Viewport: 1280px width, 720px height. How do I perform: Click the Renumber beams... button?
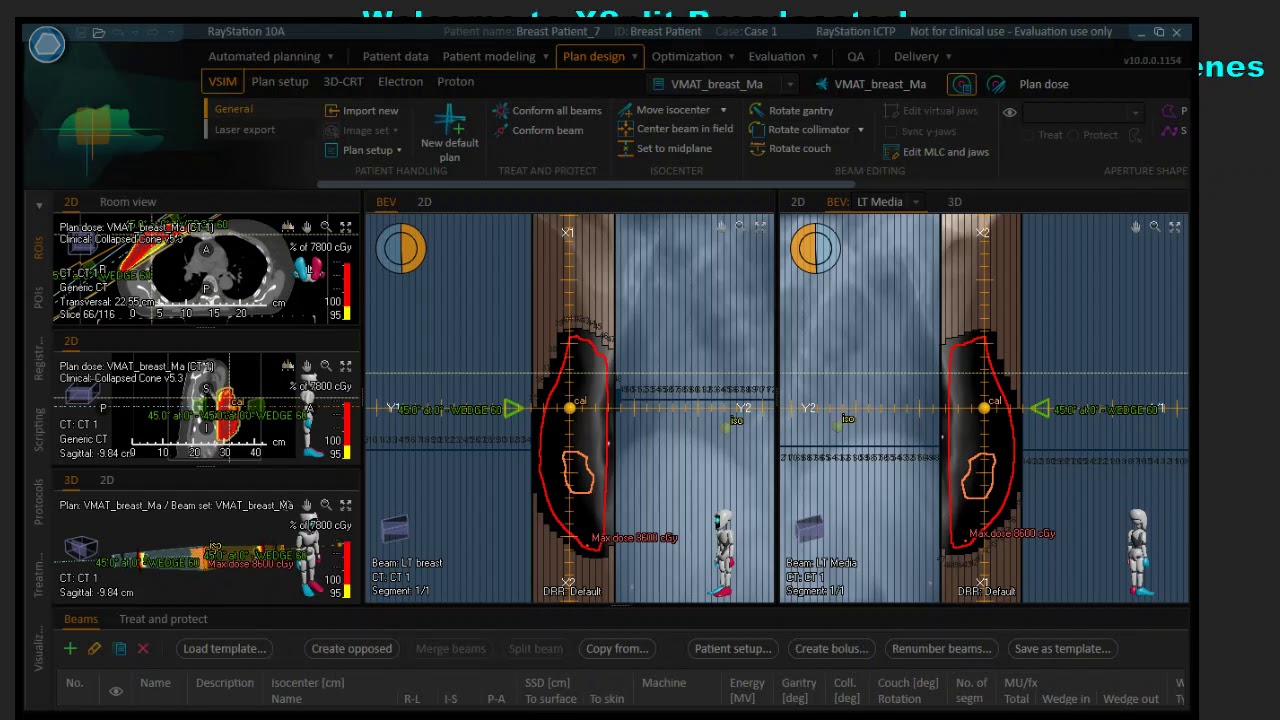coord(941,649)
